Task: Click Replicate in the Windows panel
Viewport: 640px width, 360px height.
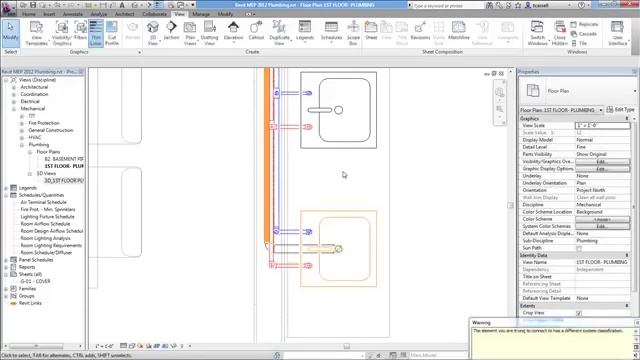Action: click(x=584, y=24)
